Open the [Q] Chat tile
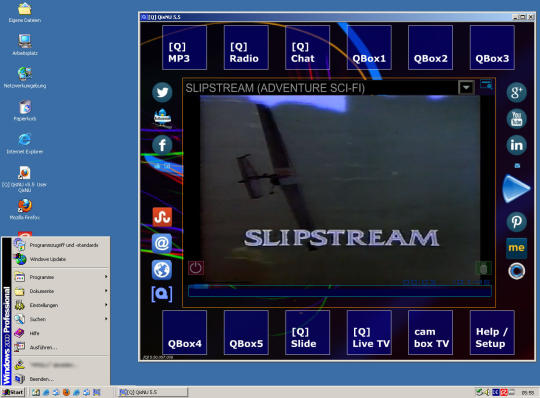The image size is (540, 398). click(x=308, y=48)
